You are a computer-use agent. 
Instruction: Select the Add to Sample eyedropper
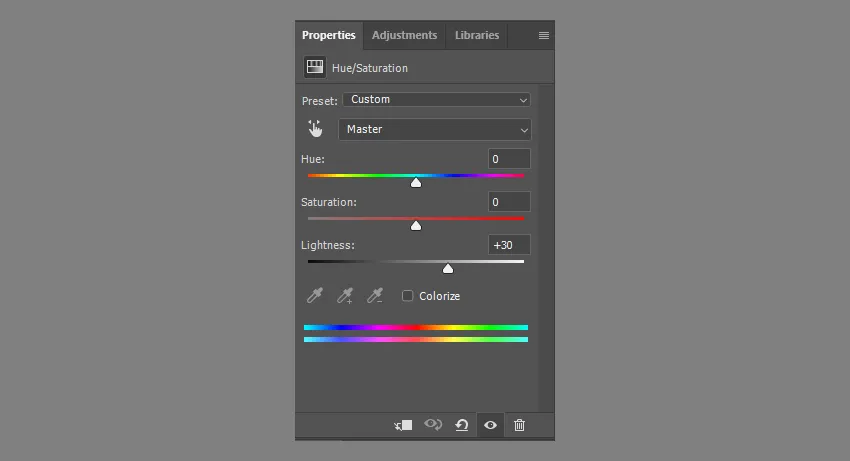[x=345, y=296]
